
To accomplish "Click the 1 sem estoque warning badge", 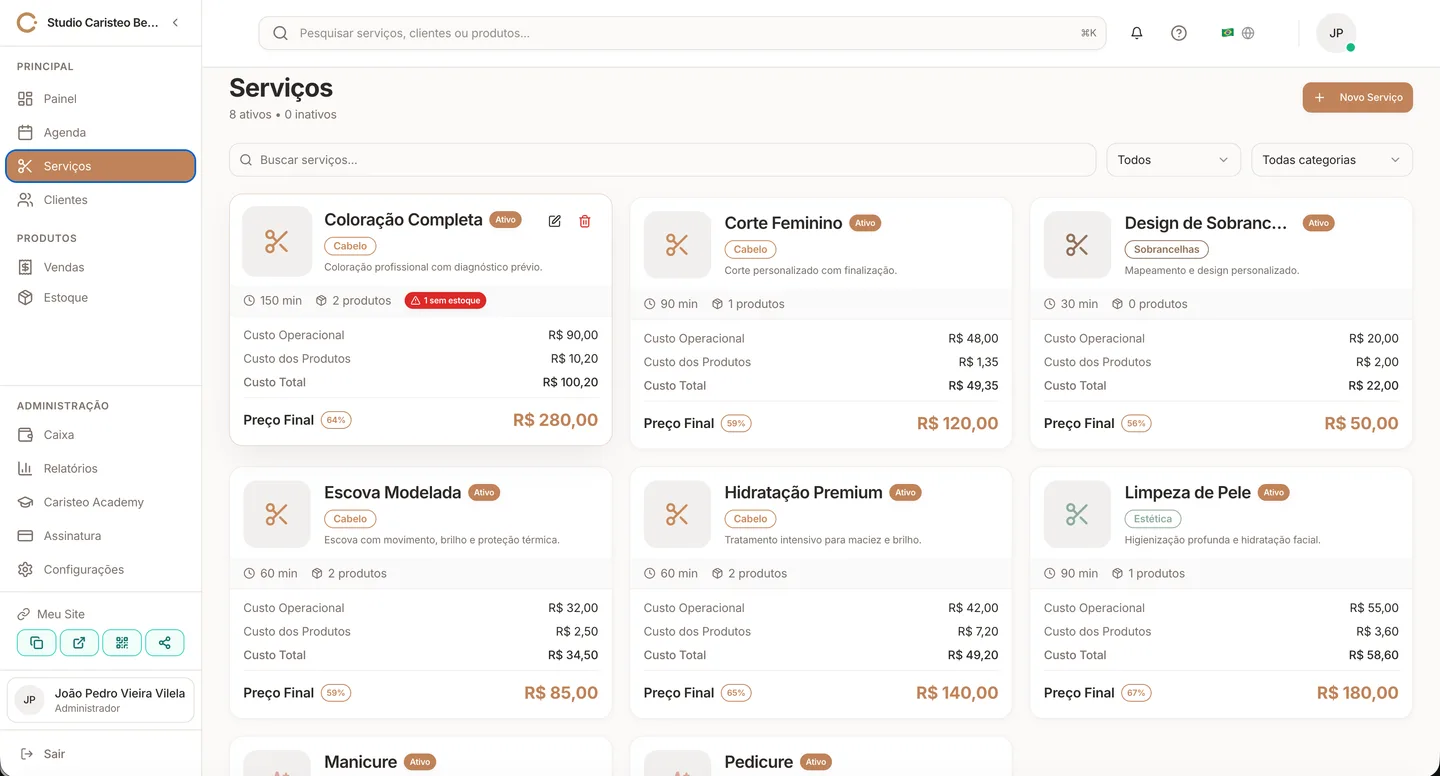I will pyautogui.click(x=445, y=300).
